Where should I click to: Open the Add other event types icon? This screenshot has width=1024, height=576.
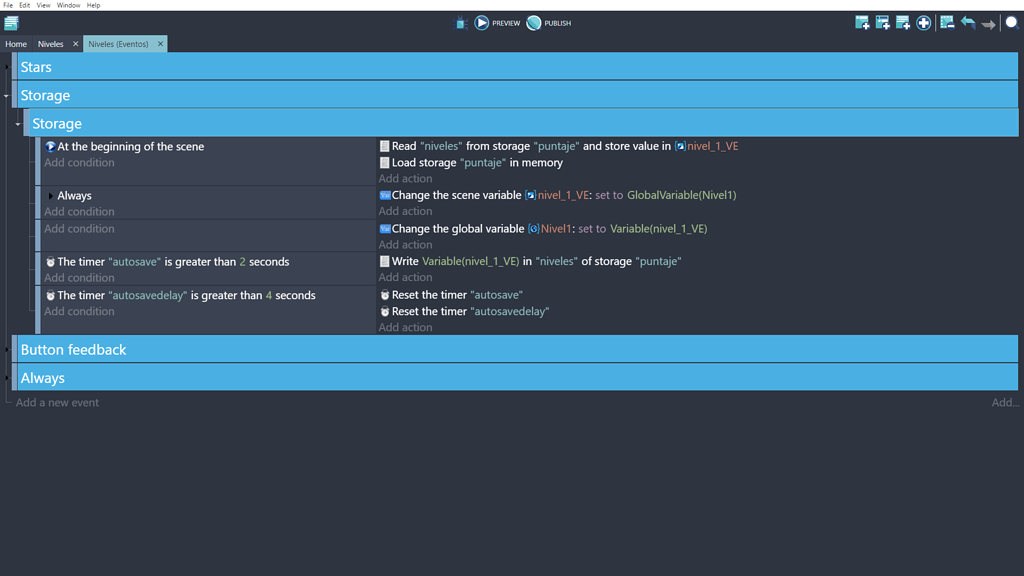tap(923, 22)
